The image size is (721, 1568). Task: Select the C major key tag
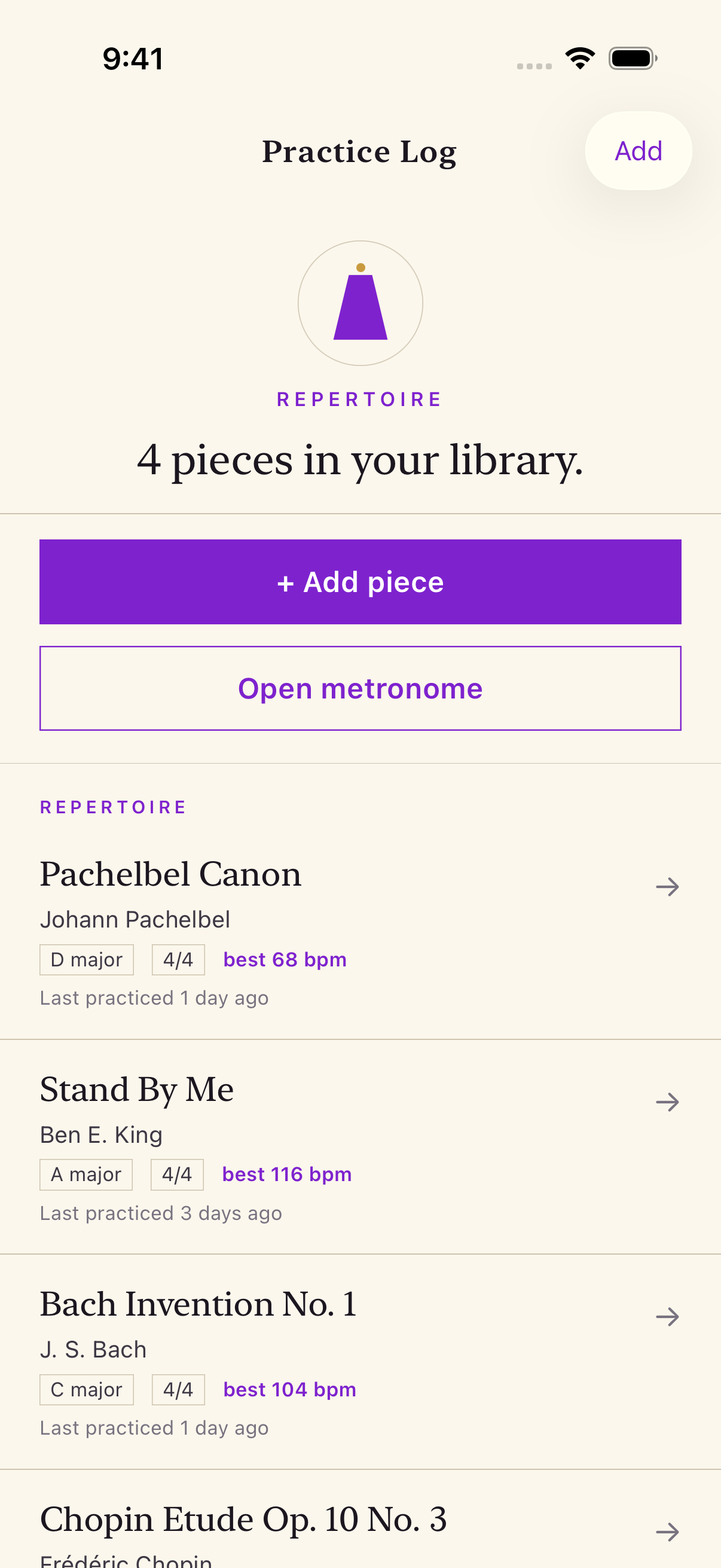click(x=87, y=1390)
